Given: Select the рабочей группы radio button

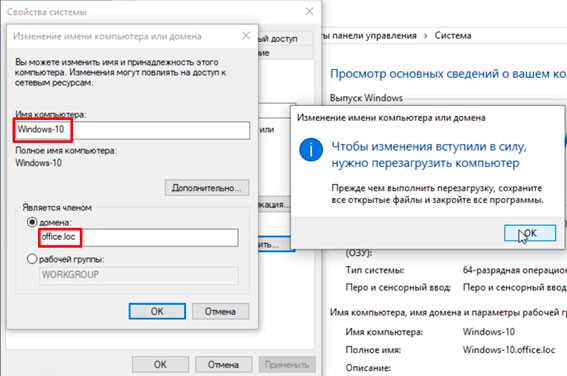Looking at the screenshot, I should click(32, 259).
